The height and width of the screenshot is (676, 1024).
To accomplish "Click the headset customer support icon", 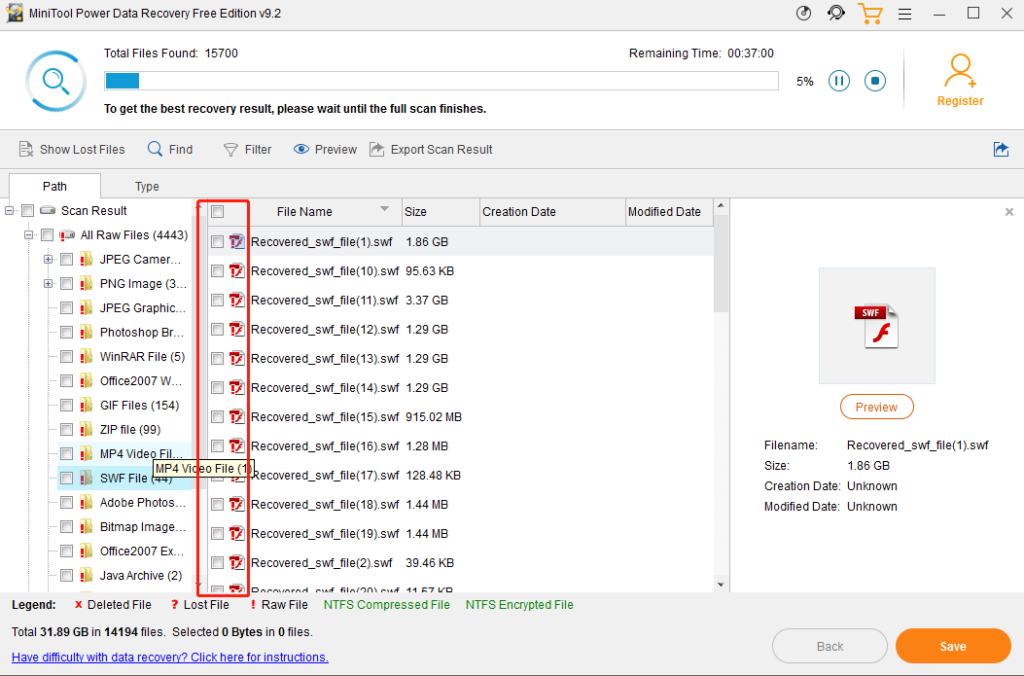I will [836, 13].
